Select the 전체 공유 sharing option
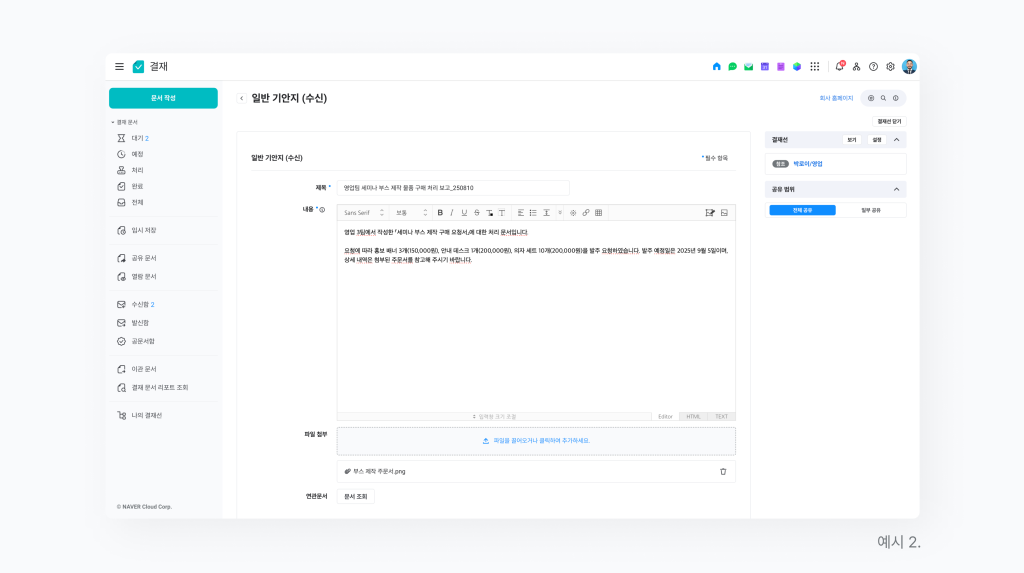 coord(802,210)
